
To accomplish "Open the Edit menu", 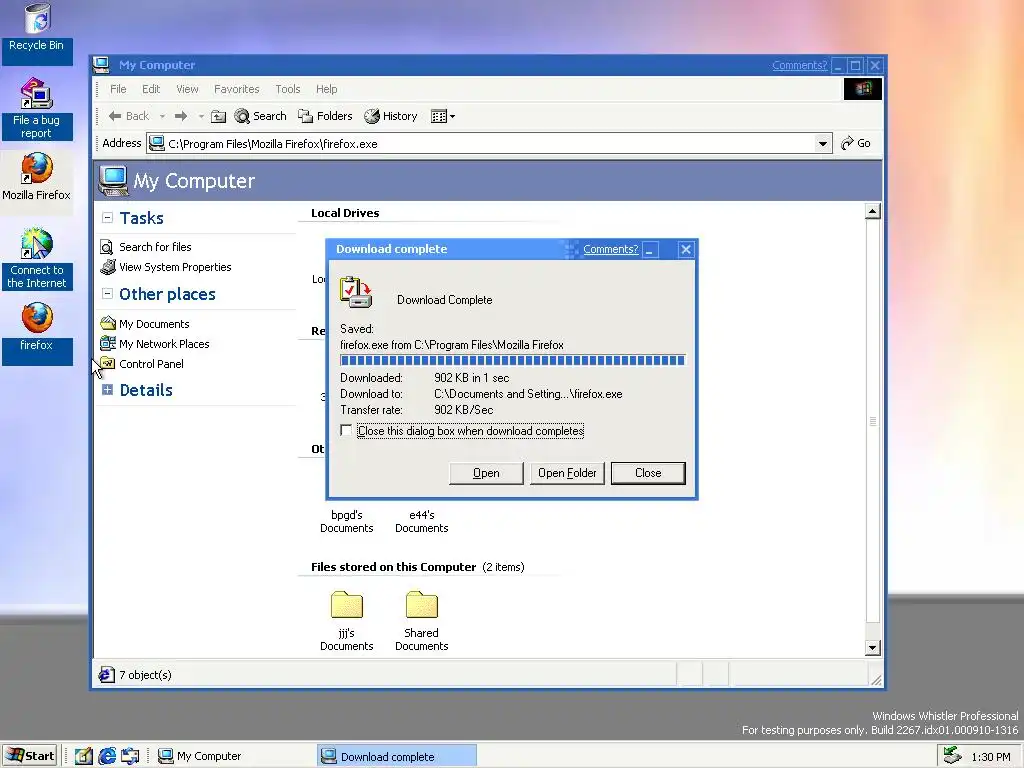I will click(151, 89).
